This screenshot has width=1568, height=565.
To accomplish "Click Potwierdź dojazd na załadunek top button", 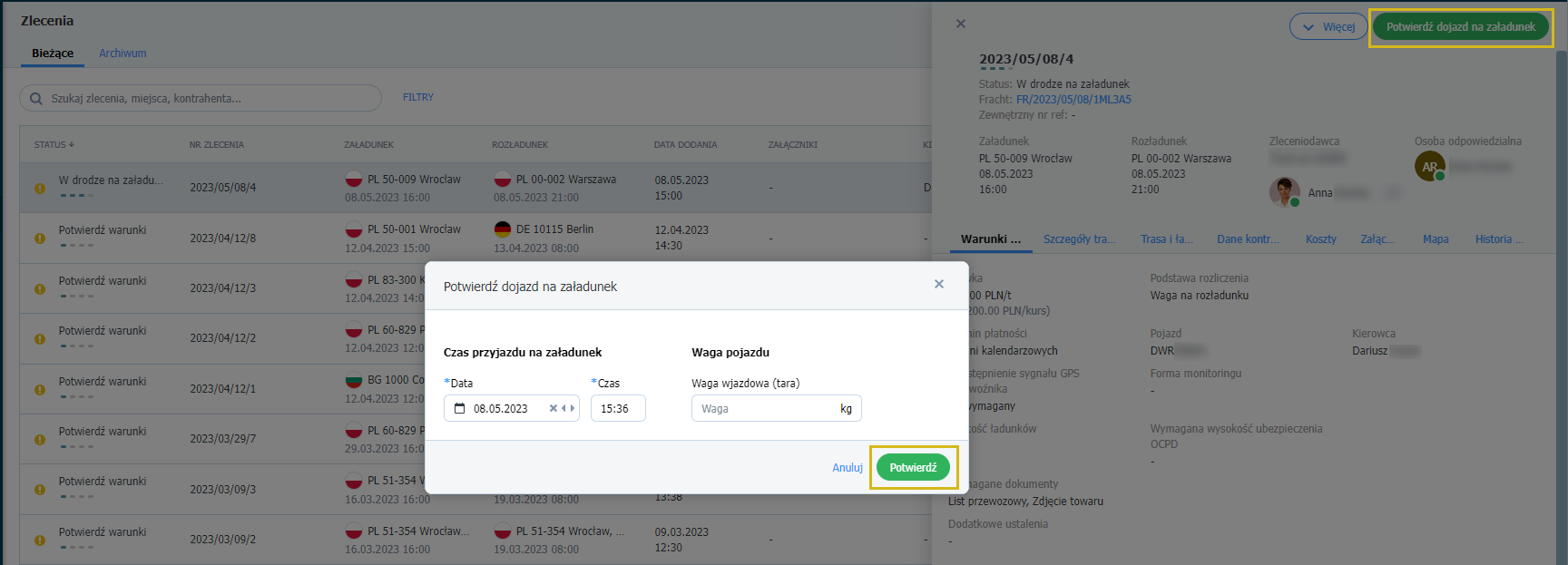I will [1461, 27].
